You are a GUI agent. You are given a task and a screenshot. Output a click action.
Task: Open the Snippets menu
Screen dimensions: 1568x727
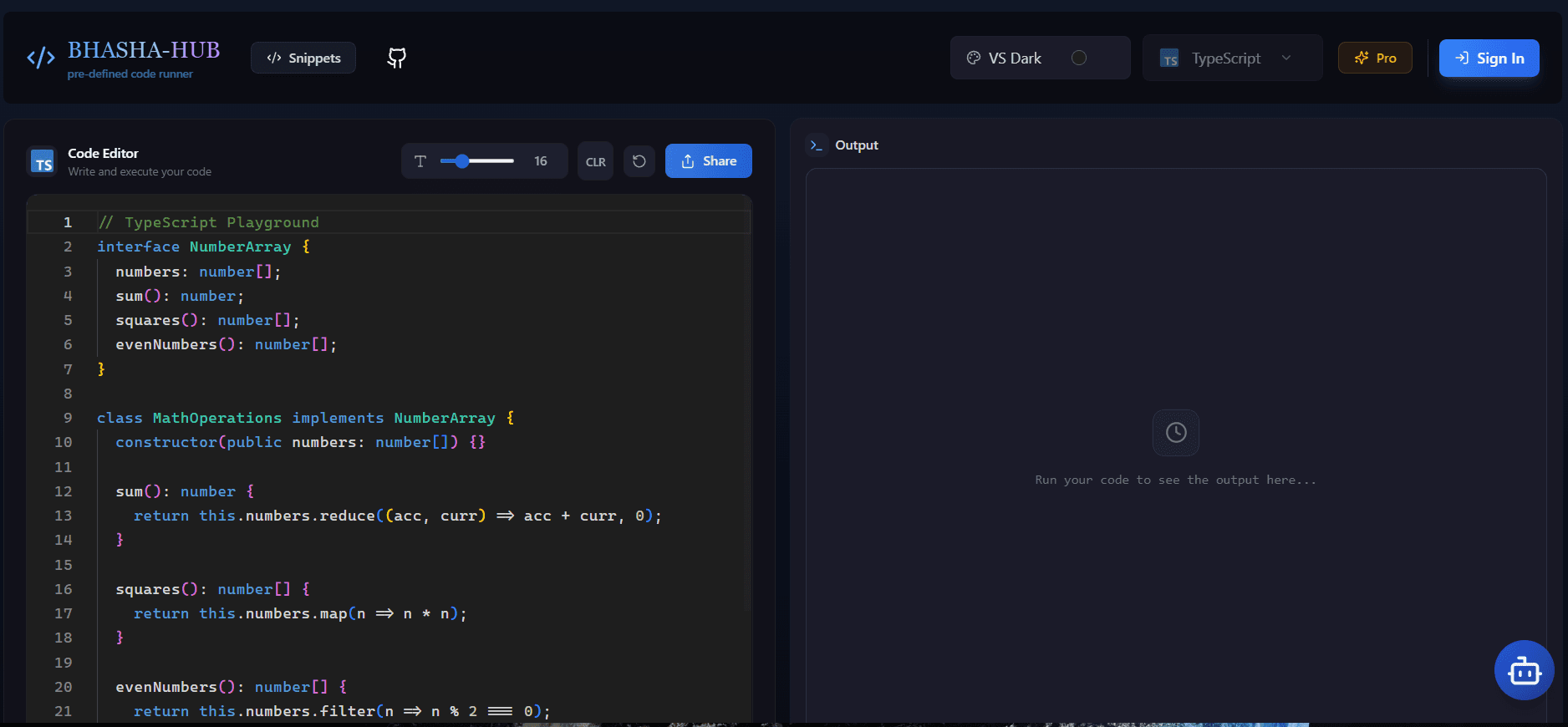(x=303, y=58)
